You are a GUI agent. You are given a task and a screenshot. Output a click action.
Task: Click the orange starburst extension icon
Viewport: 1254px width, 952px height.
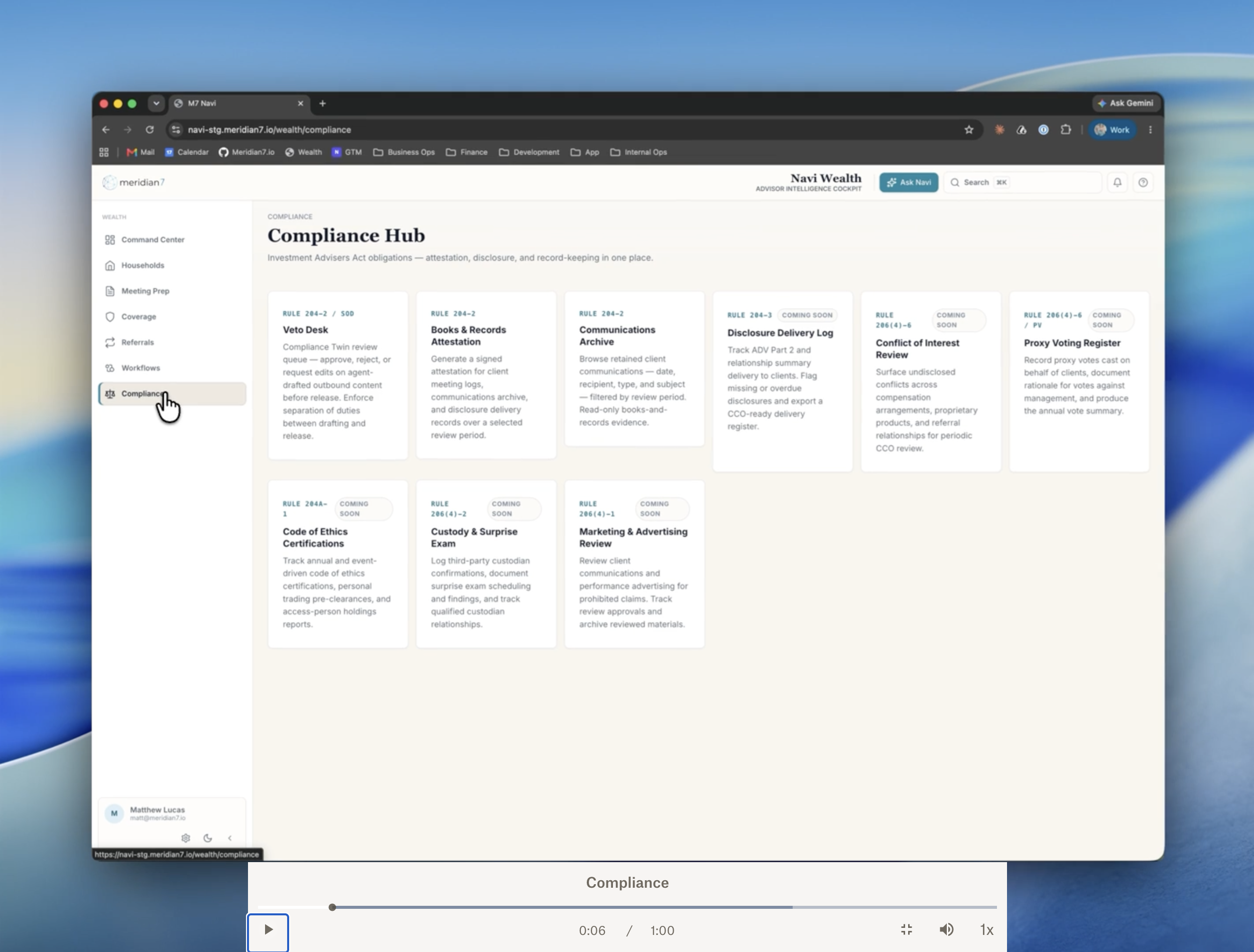[999, 130]
